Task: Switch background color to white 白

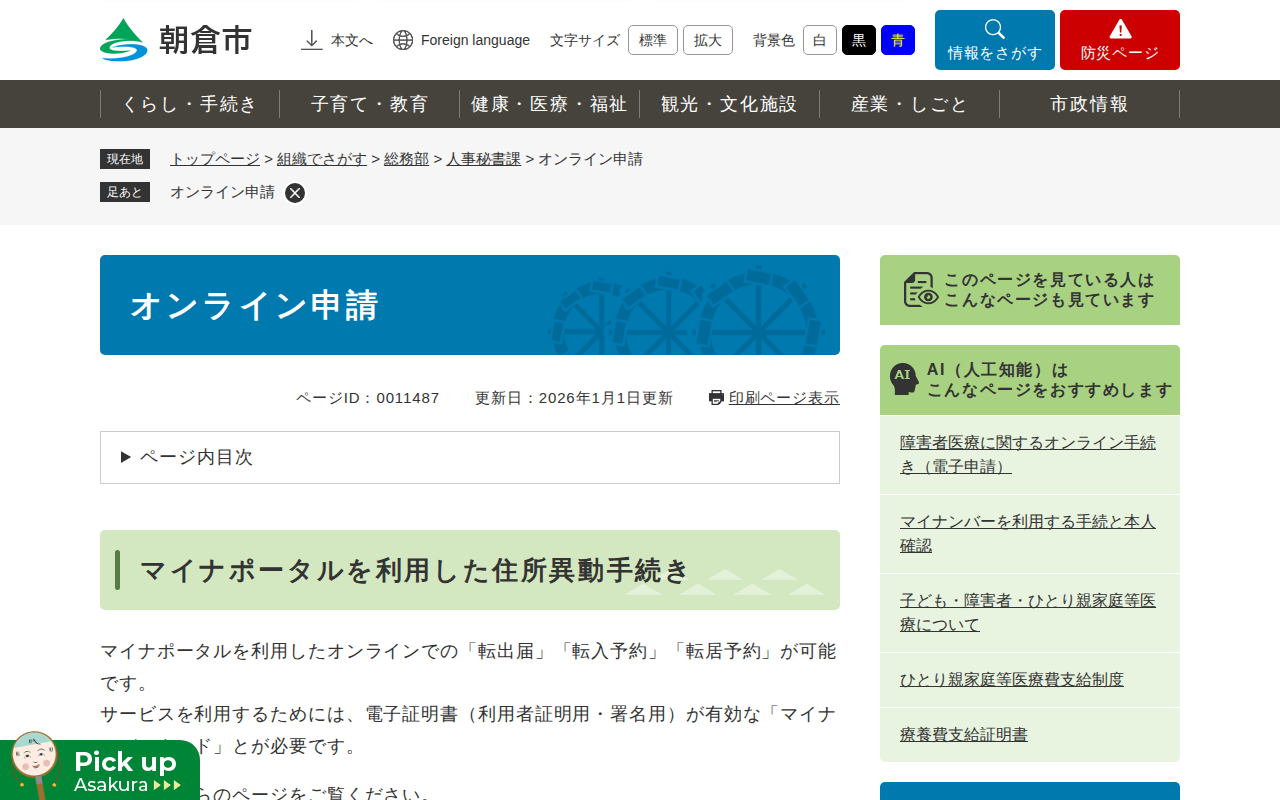Action: pyautogui.click(x=819, y=40)
